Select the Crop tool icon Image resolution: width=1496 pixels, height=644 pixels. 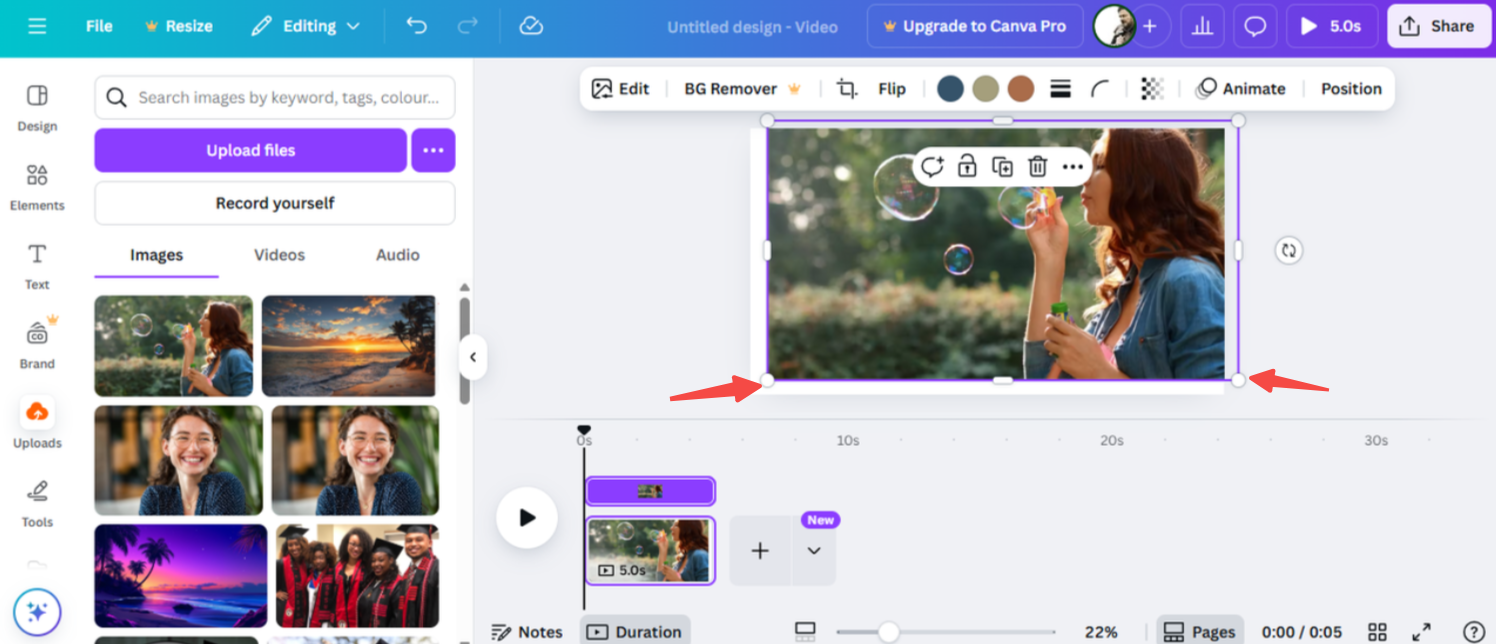tap(847, 89)
